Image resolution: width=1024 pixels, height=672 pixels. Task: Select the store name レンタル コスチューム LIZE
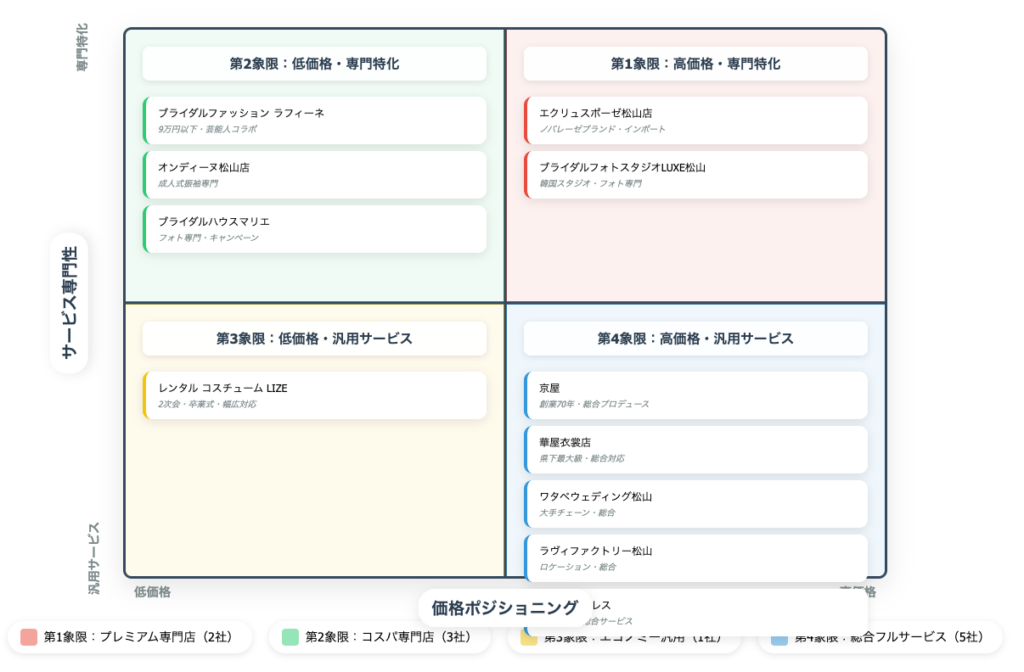(x=223, y=388)
